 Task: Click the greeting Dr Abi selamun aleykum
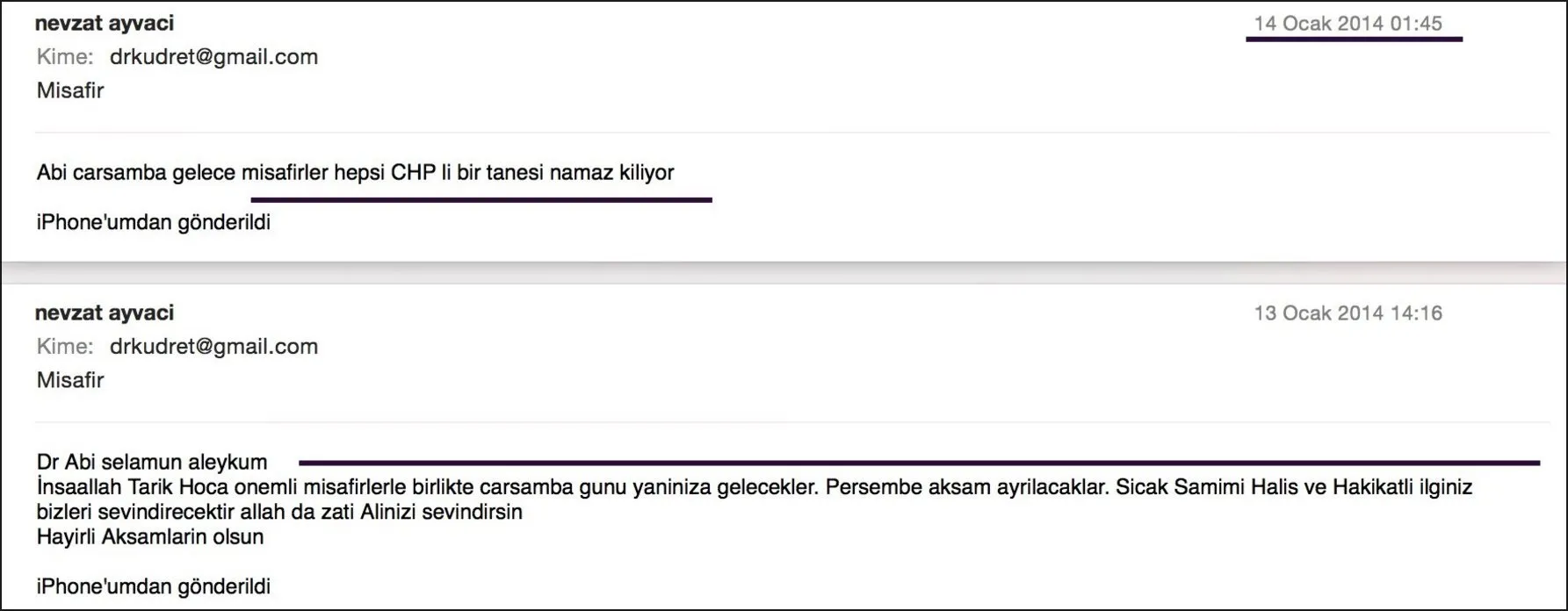(152, 462)
